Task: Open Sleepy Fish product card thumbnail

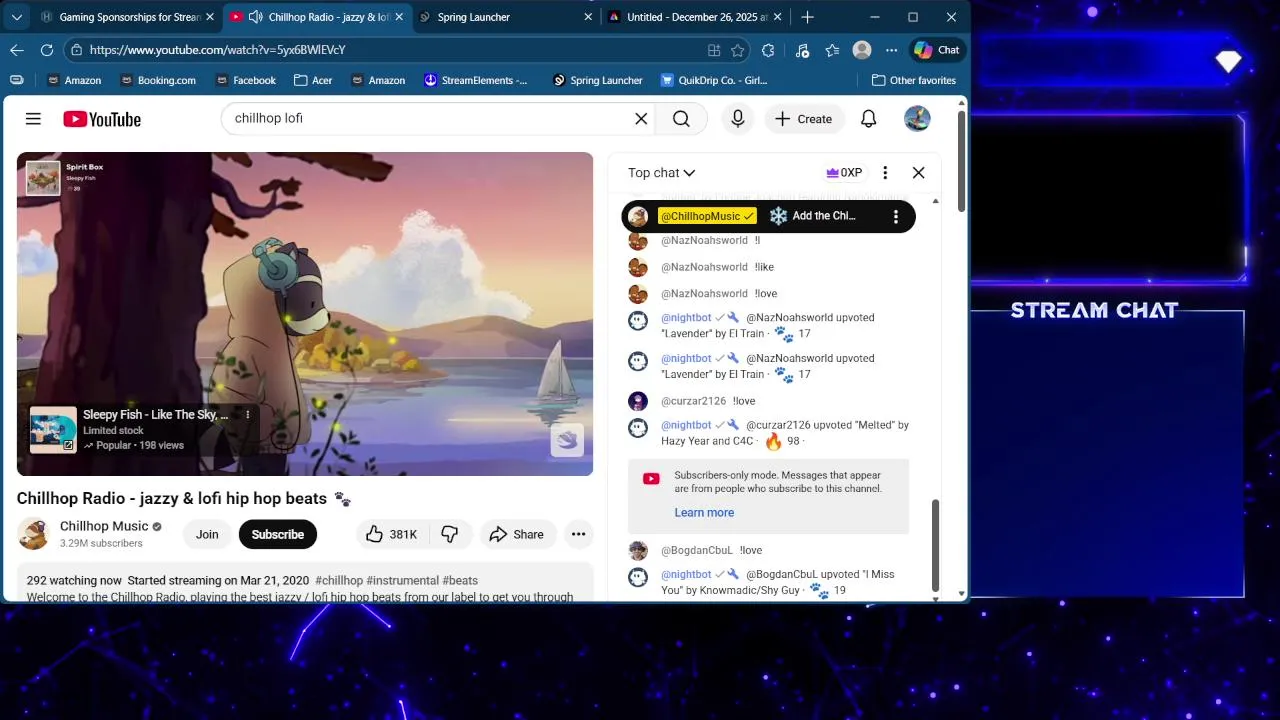Action: [53, 430]
